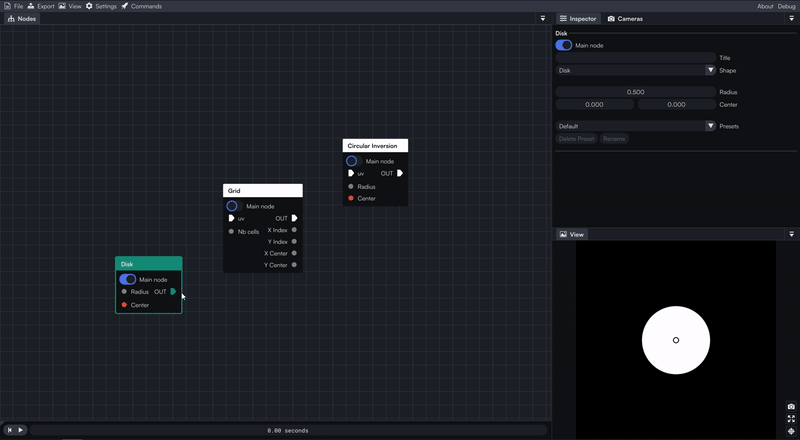The image size is (800, 440).
Task: Open the Commands menu
Action: (x=141, y=6)
